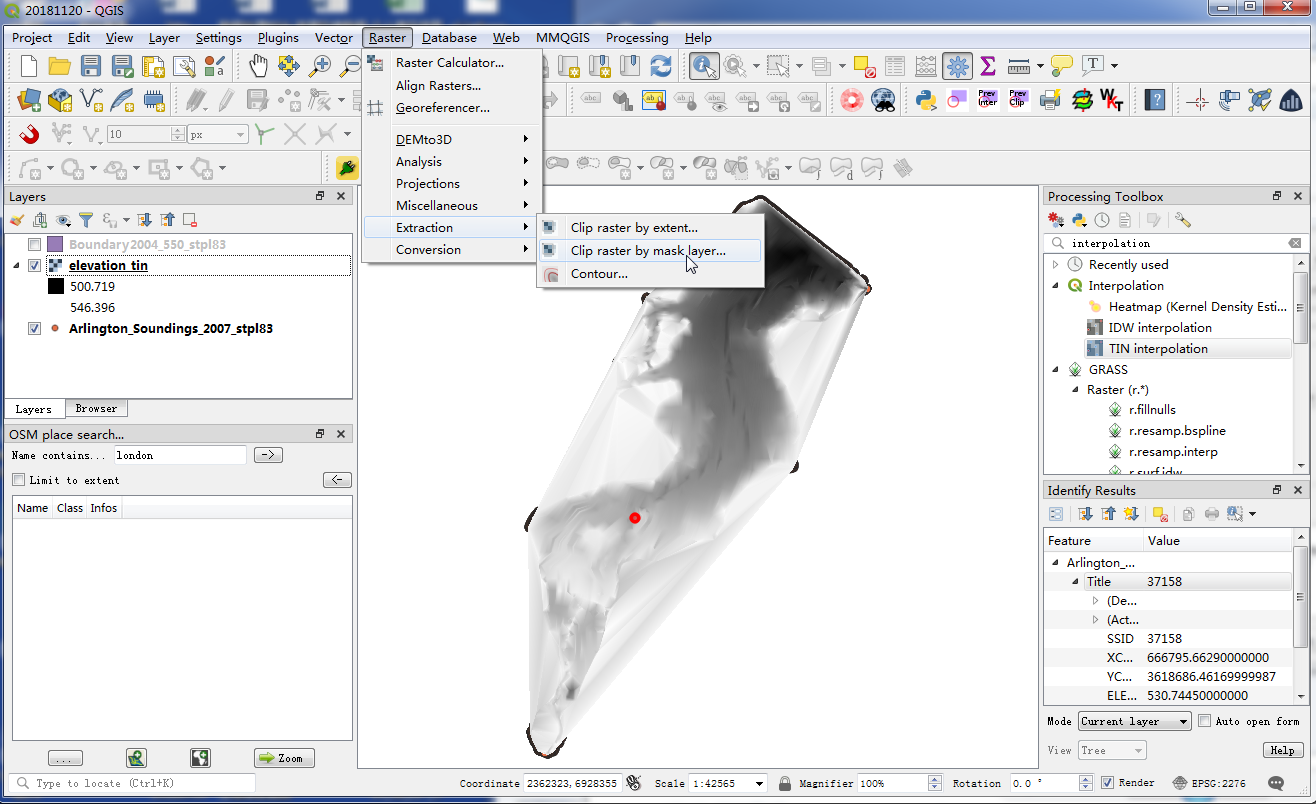The image size is (1316, 804).
Task: Click the Help button in Identify Results
Action: click(1281, 750)
